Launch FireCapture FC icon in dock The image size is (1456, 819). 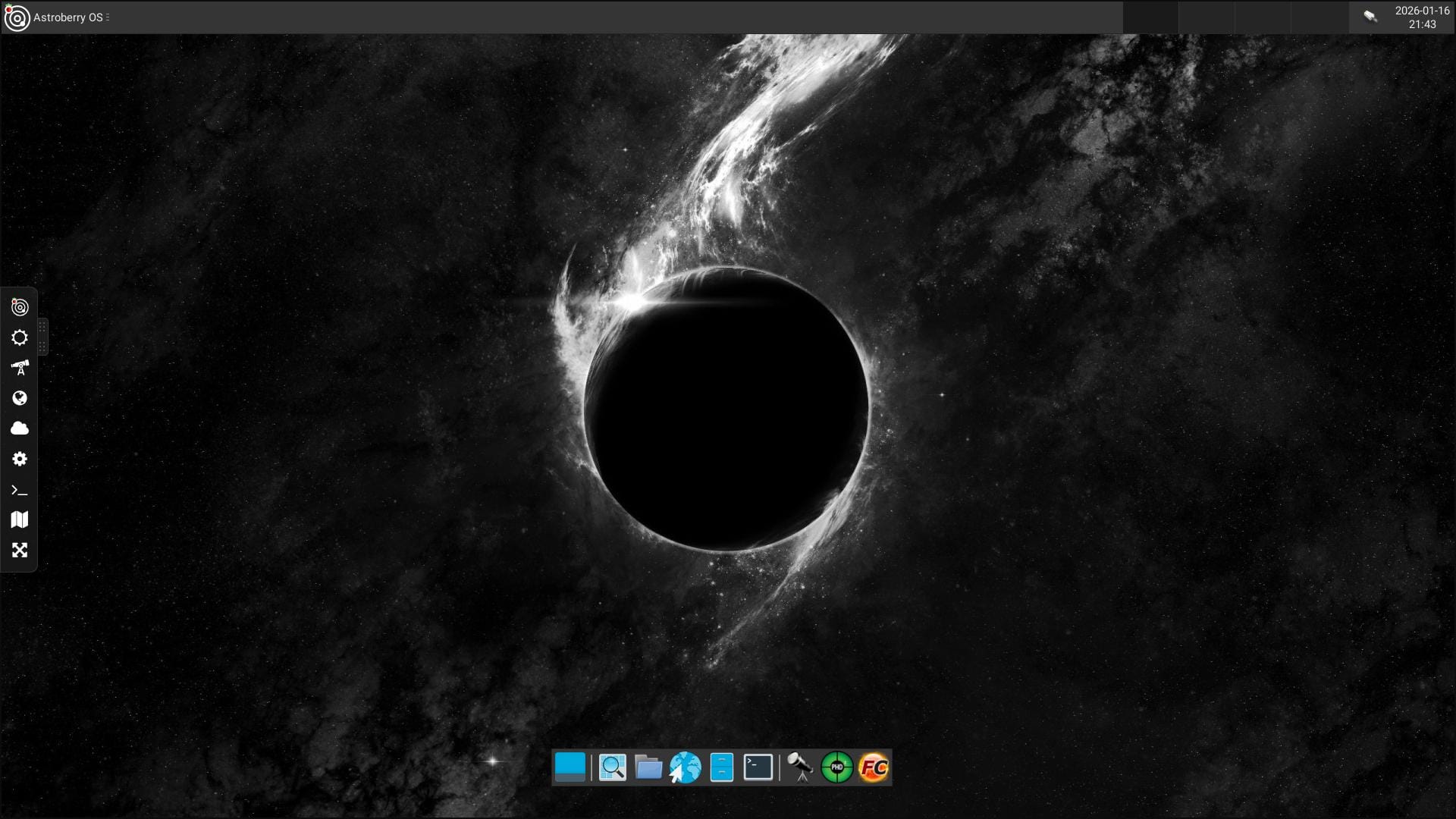coord(874,767)
